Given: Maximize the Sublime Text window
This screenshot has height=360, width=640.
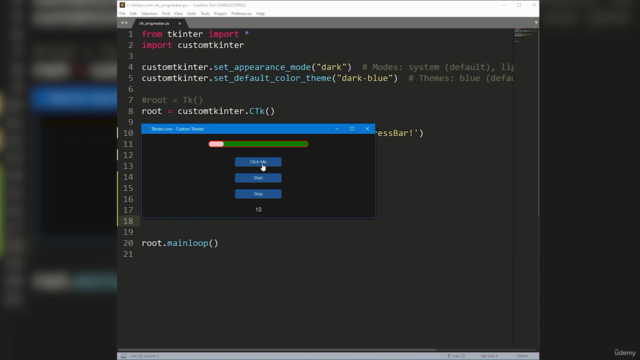Looking at the screenshot, I should (519, 5).
